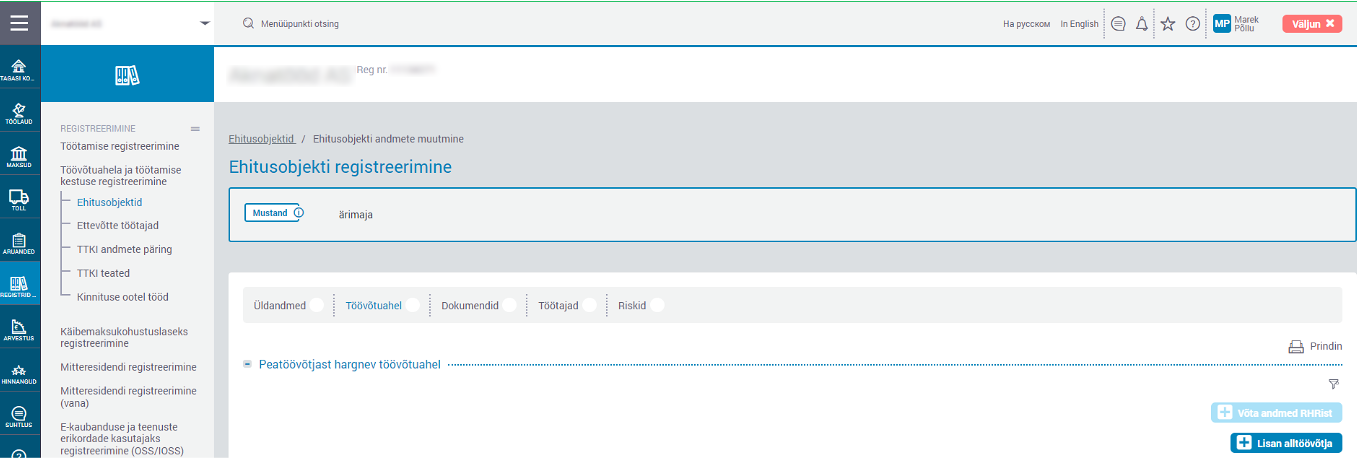The height and width of the screenshot is (459, 1357).
Task: Collapse Peatöövõtjast hargnev töövõtuahel section
Action: pyautogui.click(x=247, y=364)
